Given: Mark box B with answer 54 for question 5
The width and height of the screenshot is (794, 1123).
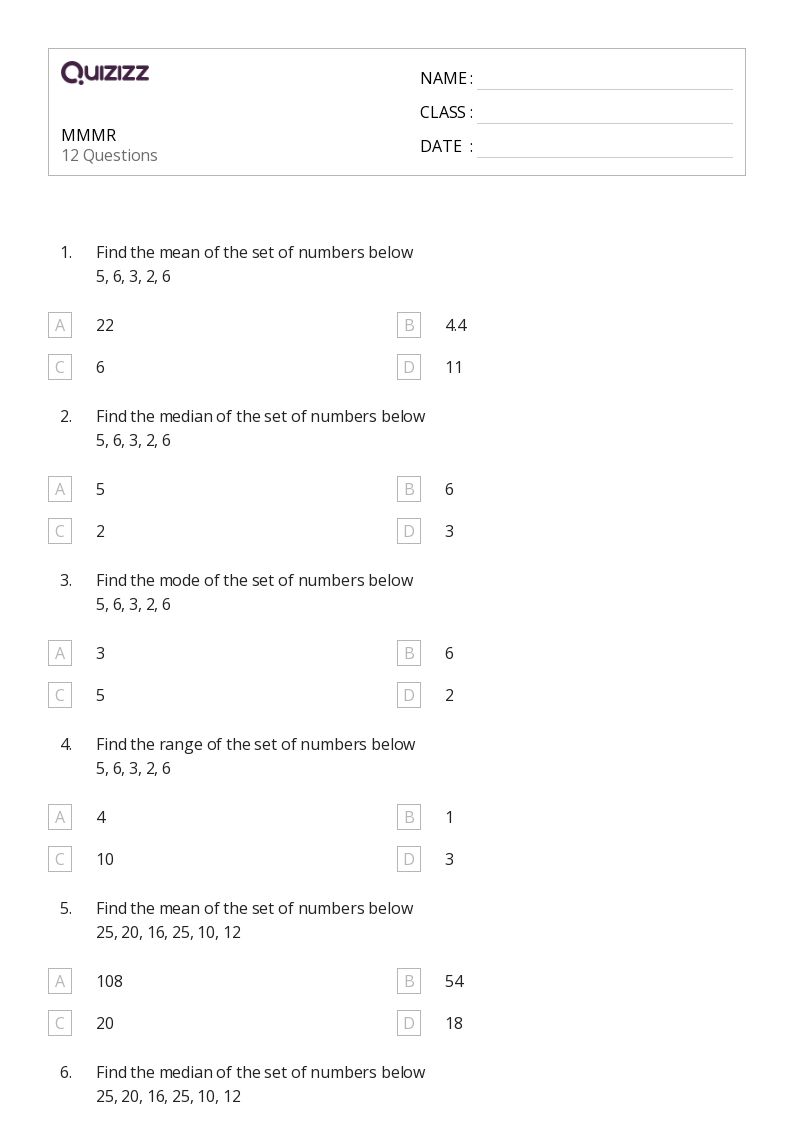Looking at the screenshot, I should click(x=409, y=981).
